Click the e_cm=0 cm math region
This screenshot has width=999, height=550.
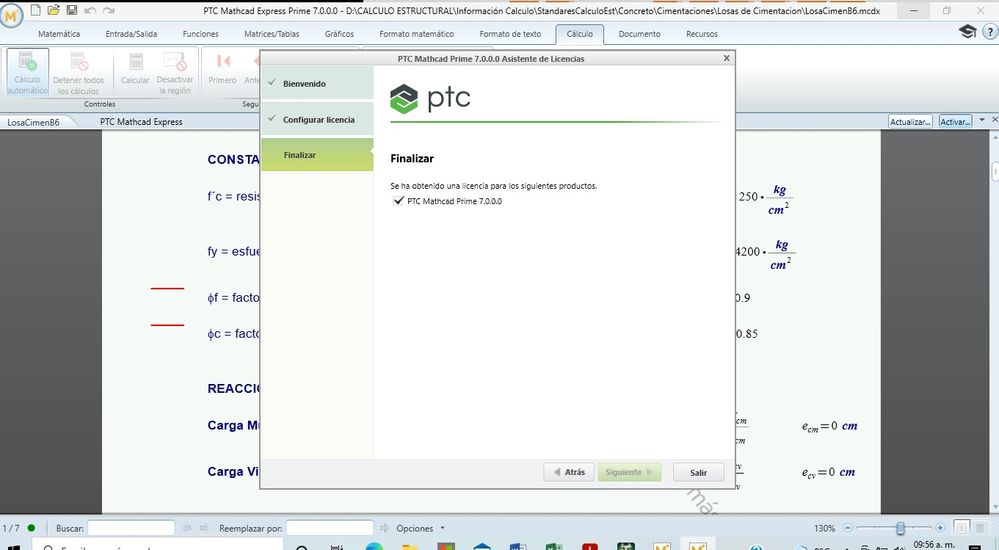point(830,426)
